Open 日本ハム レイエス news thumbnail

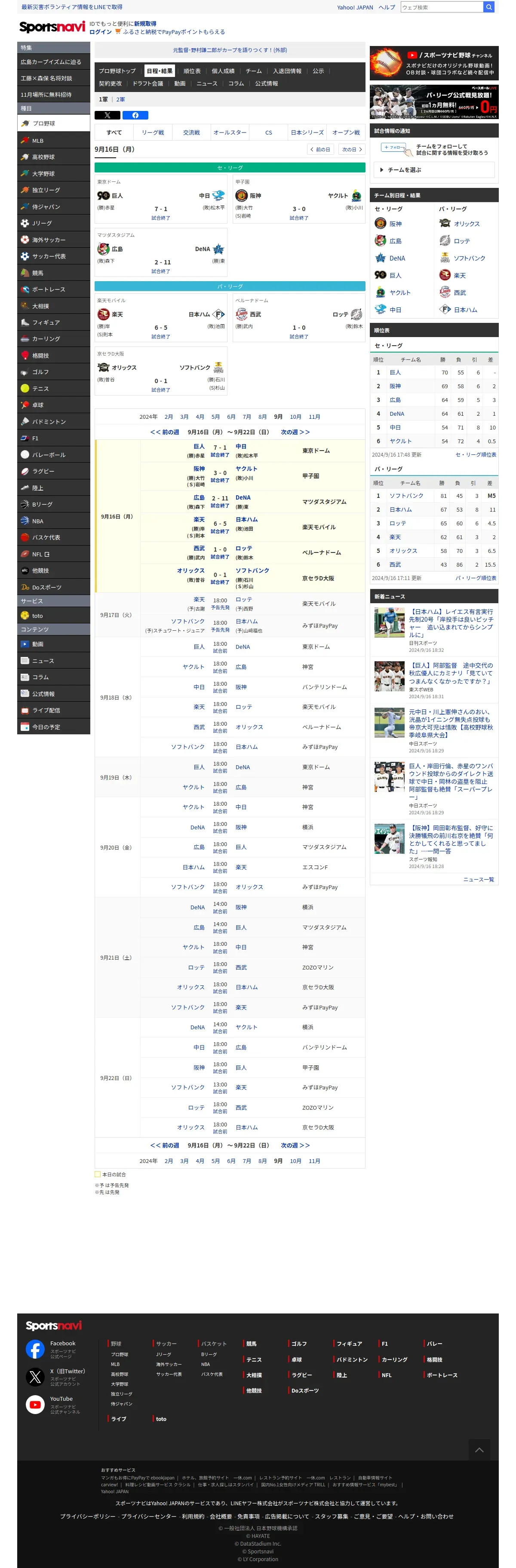pyautogui.click(x=390, y=623)
